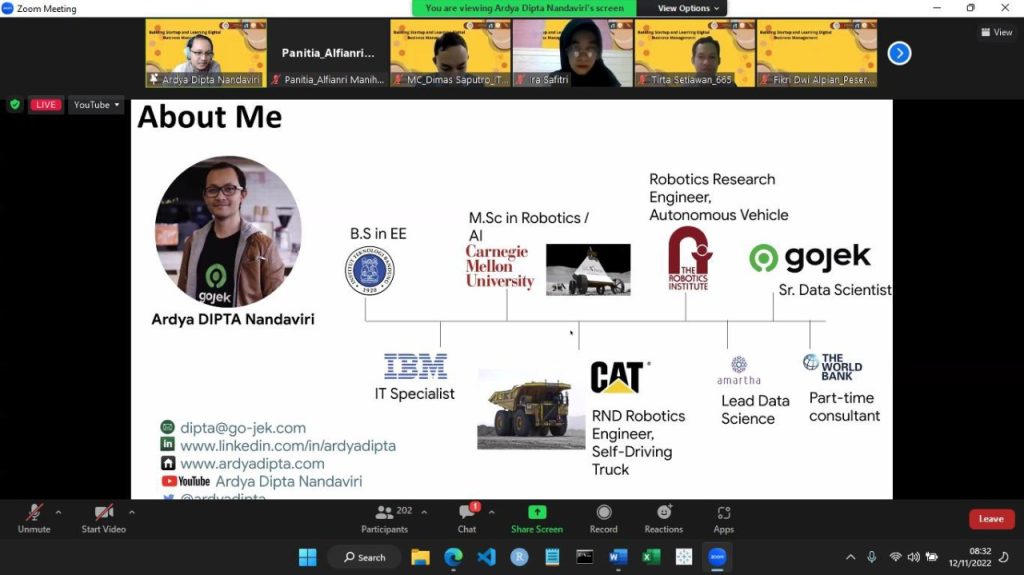Image resolution: width=1024 pixels, height=575 pixels.
Task: Open Microsoft Excel from the taskbar
Action: point(650,557)
